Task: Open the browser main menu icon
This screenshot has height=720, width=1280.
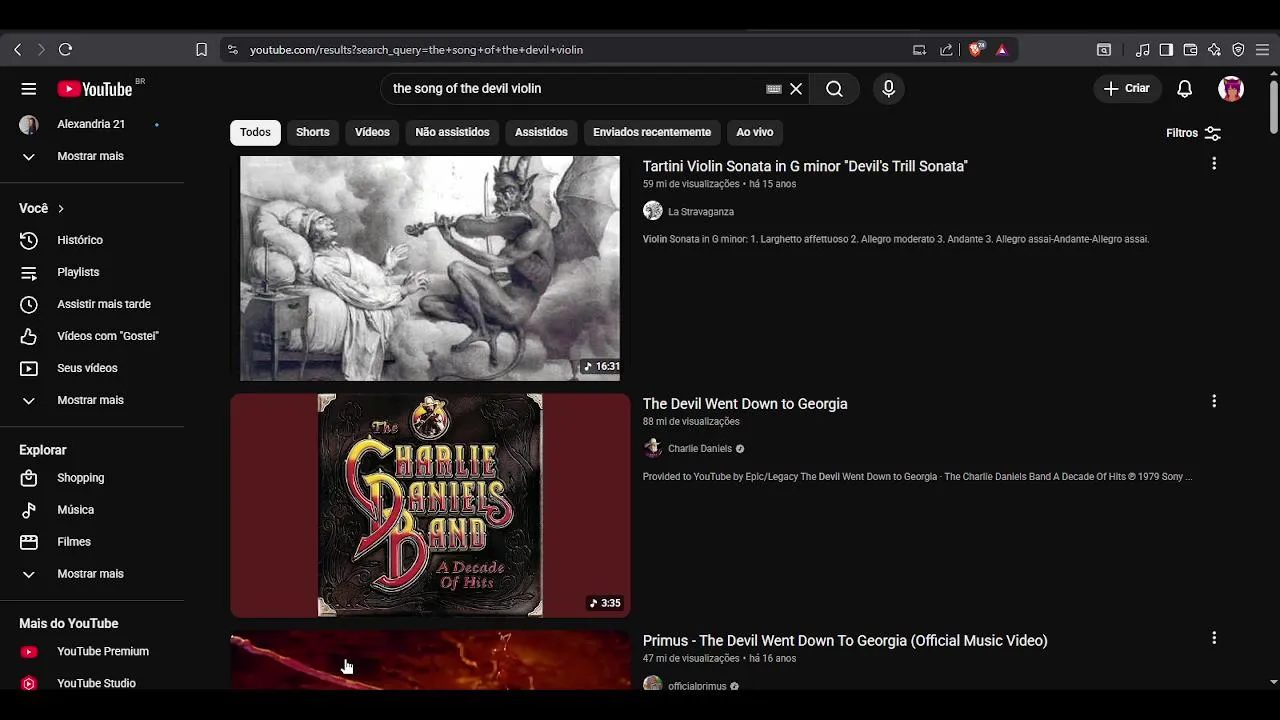Action: pyautogui.click(x=1262, y=49)
